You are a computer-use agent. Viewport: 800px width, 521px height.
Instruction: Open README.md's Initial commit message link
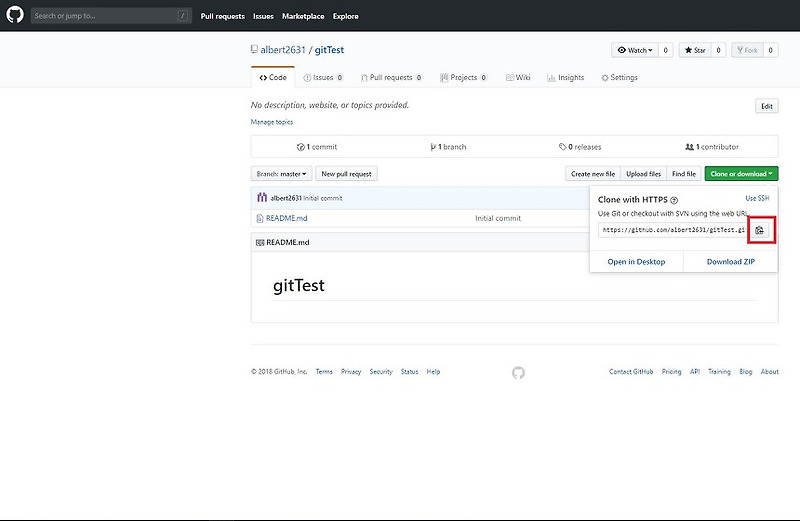498,218
